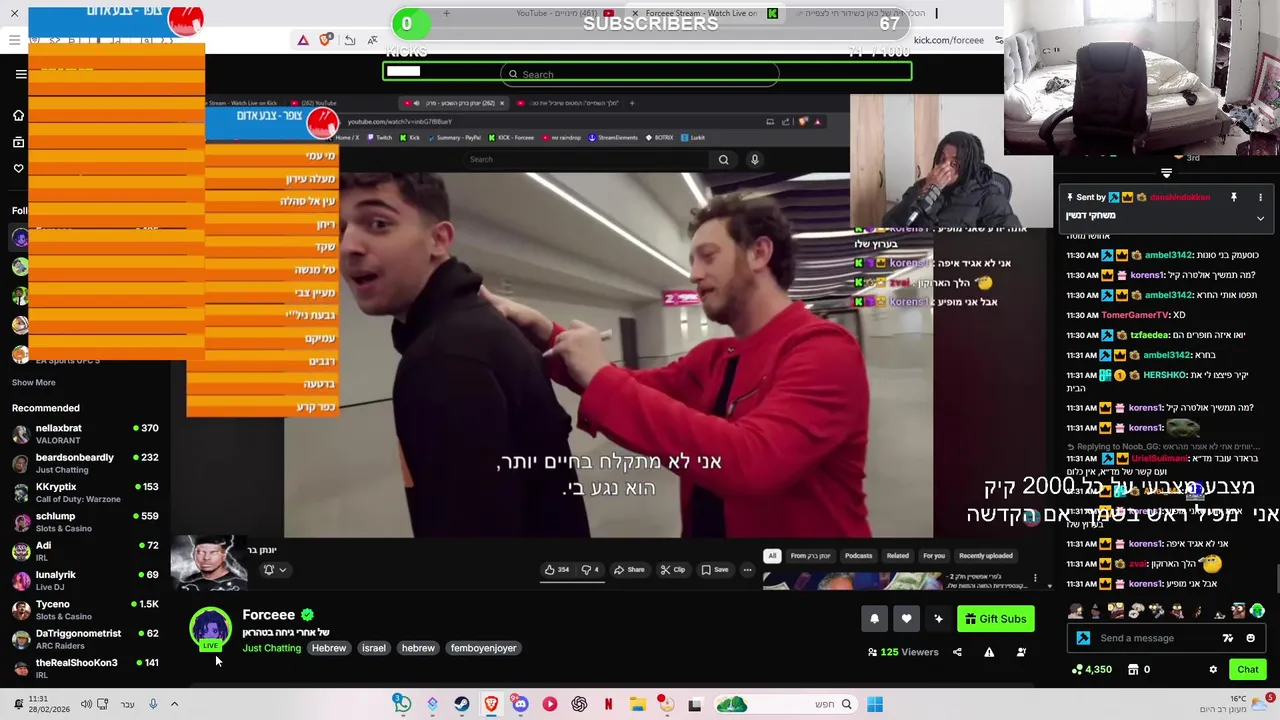1280x720 pixels.
Task: Click Forceee streamer avatar with LIVE badge
Action: [210, 629]
